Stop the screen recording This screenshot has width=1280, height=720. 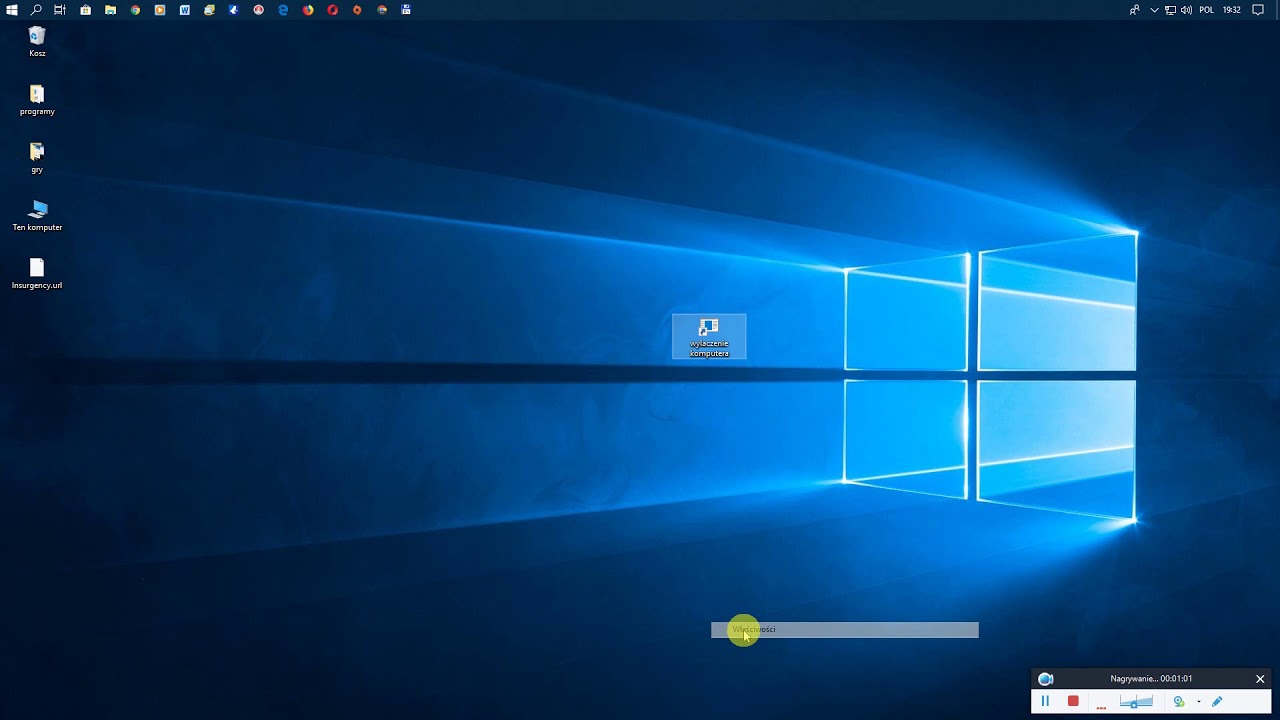1073,701
